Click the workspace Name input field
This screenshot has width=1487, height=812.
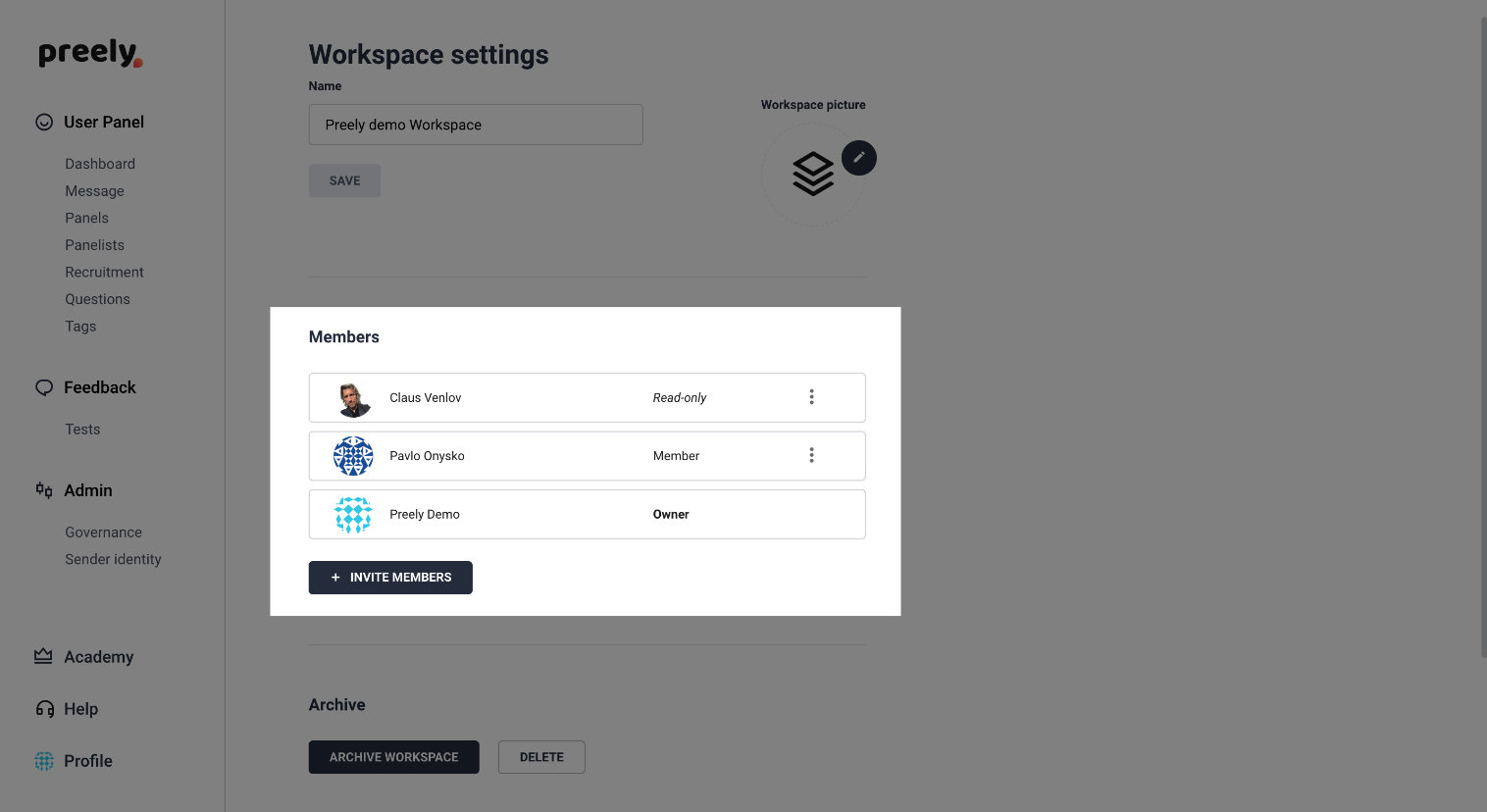[476, 125]
